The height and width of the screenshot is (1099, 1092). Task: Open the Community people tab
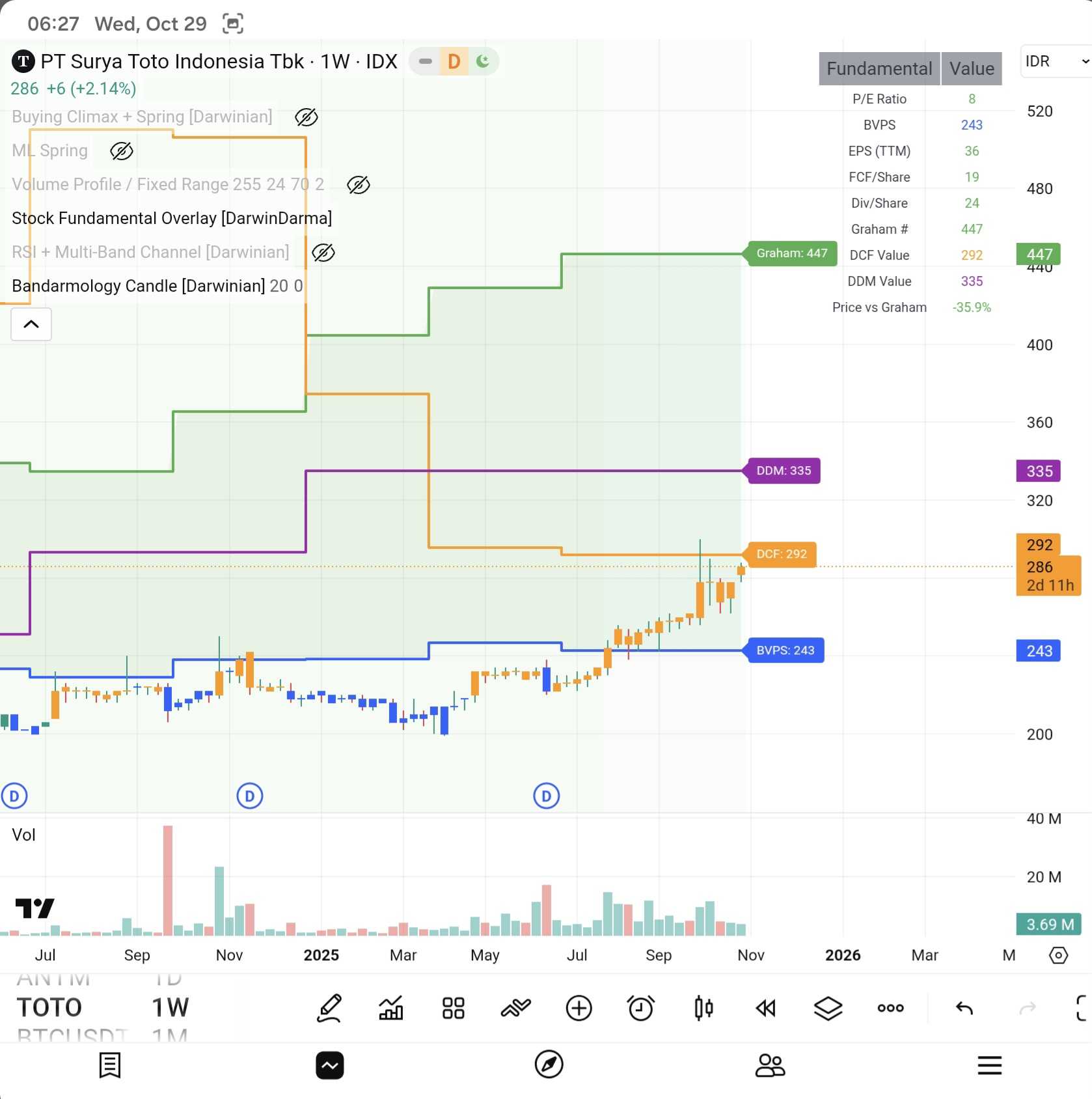[x=770, y=1065]
